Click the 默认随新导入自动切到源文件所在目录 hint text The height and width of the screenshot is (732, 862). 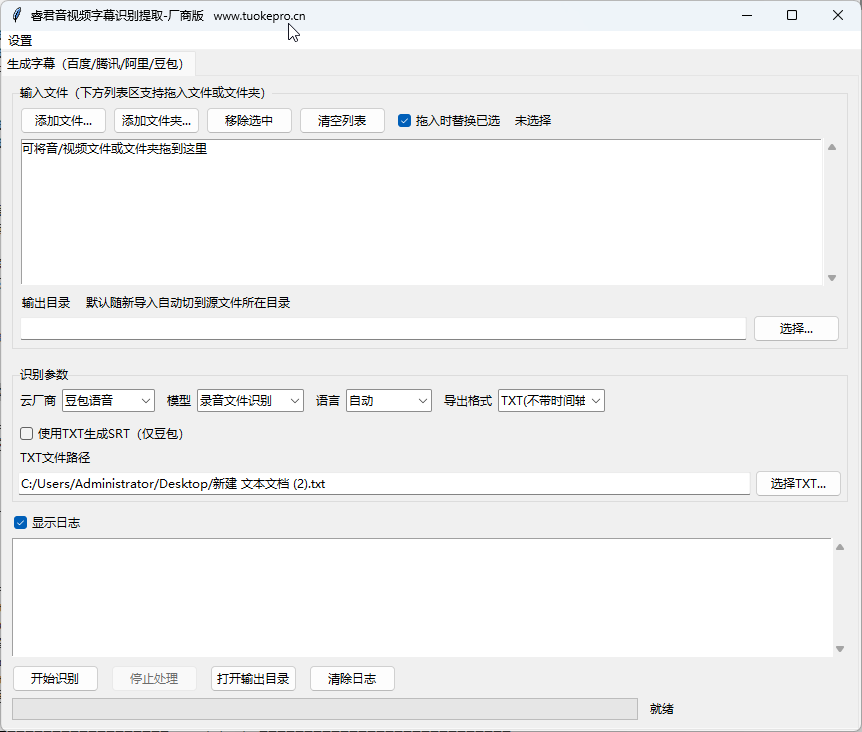[x=188, y=303]
